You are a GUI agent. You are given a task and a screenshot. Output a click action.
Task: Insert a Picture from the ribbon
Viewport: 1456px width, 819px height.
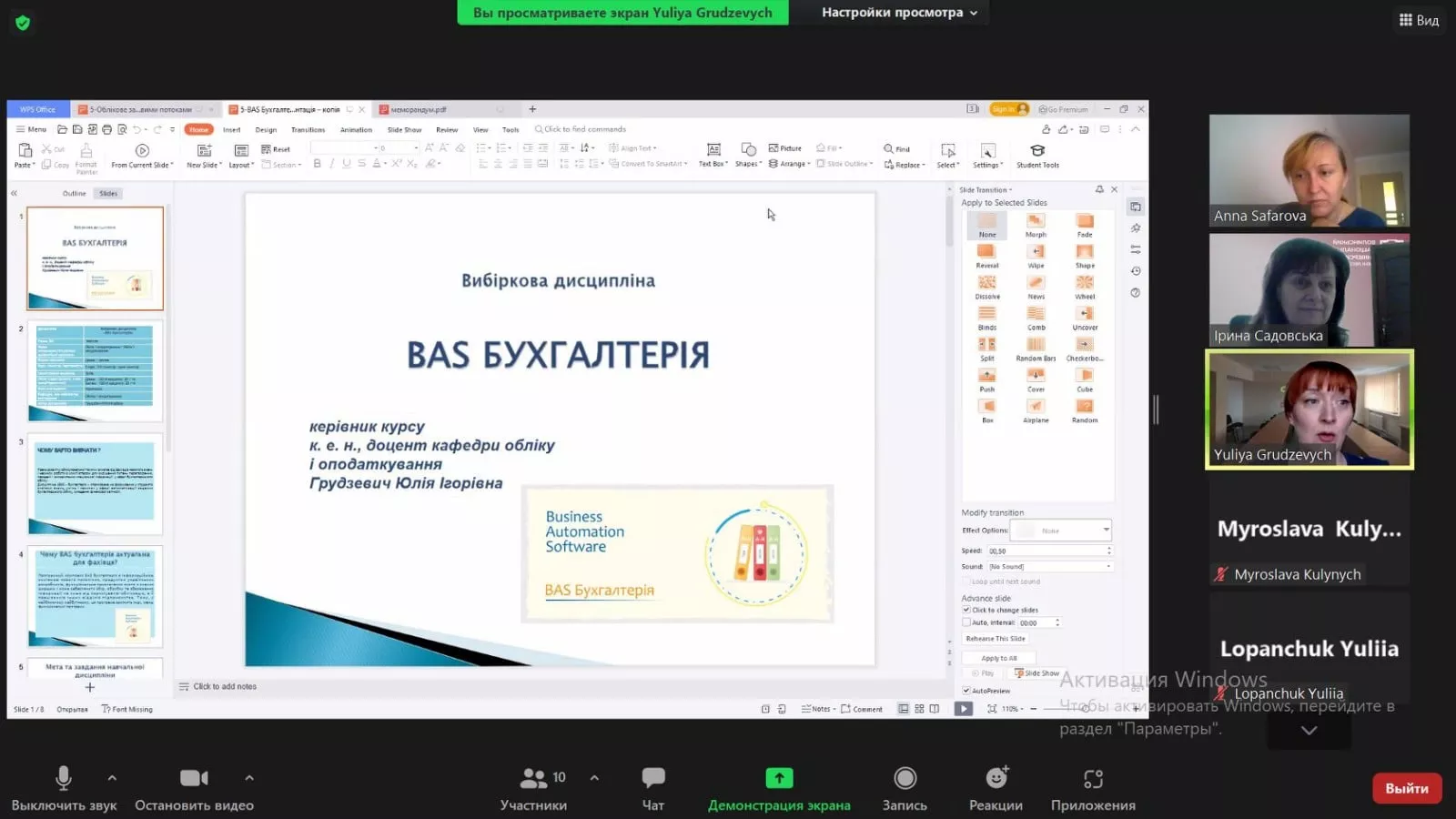click(784, 148)
